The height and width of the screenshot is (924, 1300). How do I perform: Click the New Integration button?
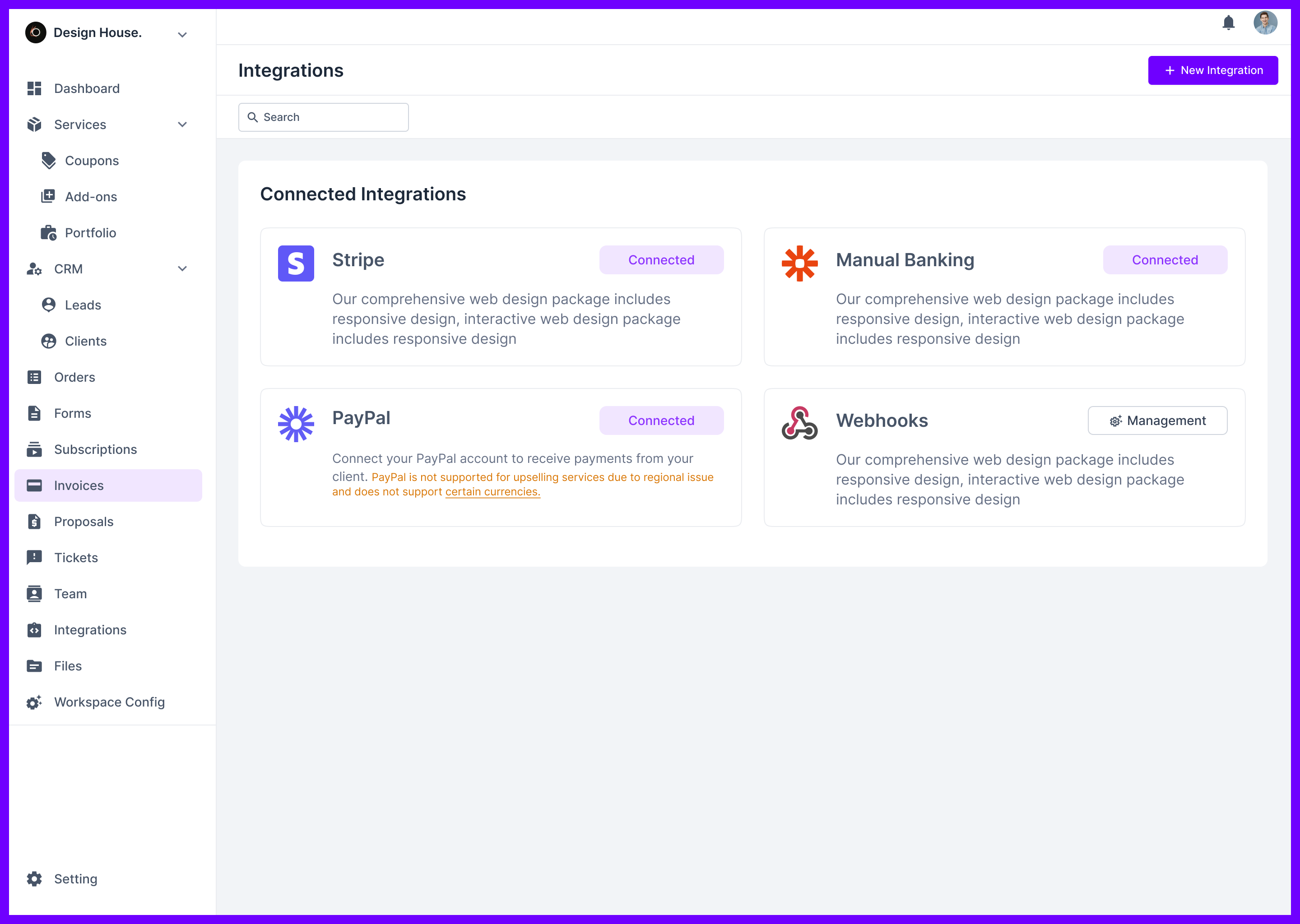coord(1213,70)
